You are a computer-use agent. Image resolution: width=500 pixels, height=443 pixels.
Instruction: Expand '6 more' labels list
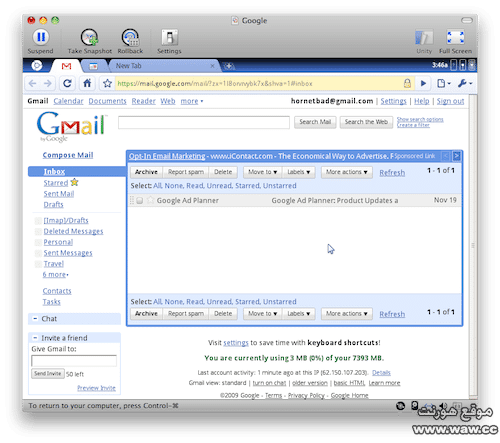point(55,275)
